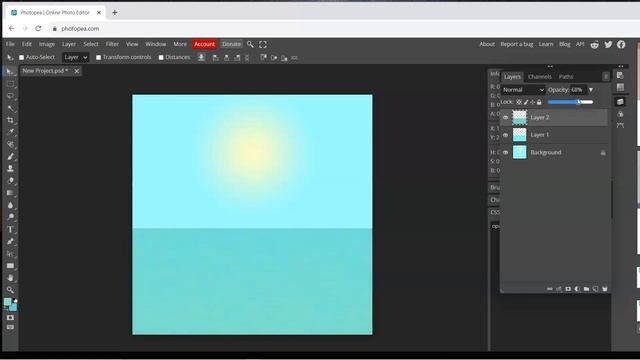Toggle lock transparent pixels icon
The width and height of the screenshot is (640, 360).
click(519, 102)
